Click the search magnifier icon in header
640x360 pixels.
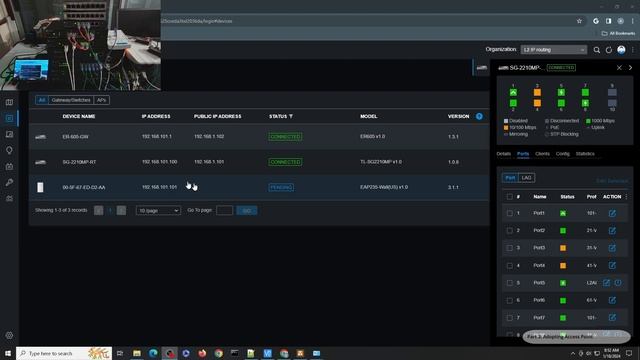pos(596,50)
